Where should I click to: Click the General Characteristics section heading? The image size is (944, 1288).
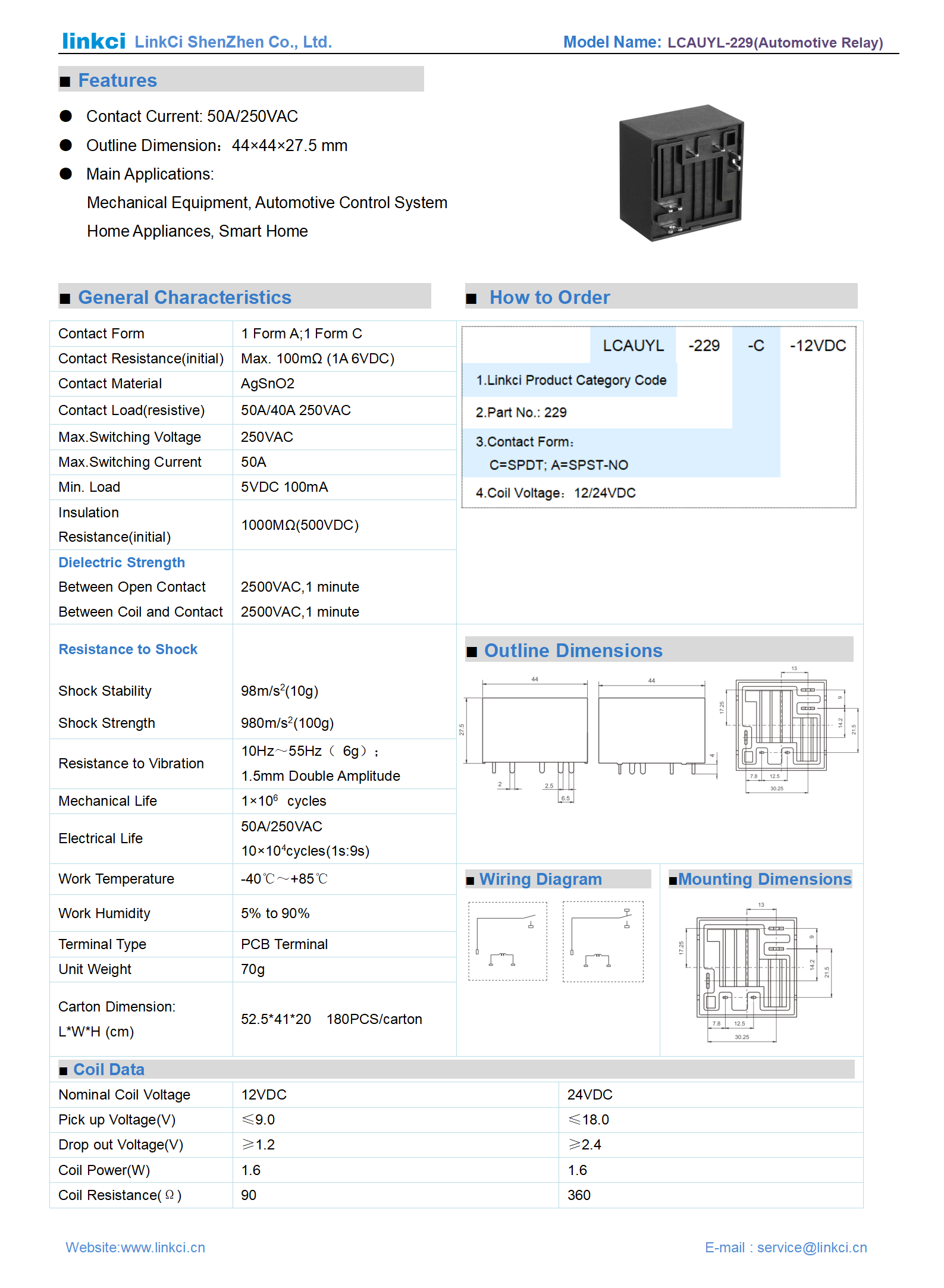pos(184,297)
